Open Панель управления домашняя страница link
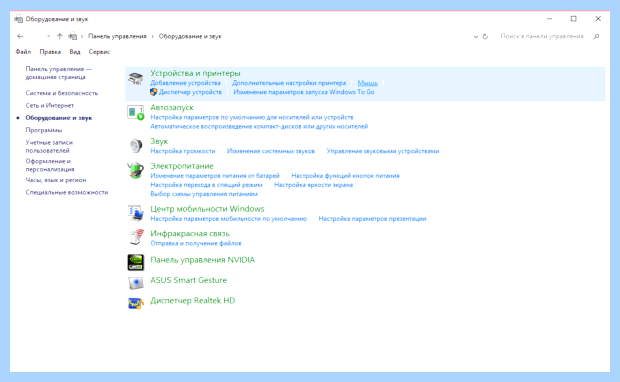The height and width of the screenshot is (382, 620). click(59, 73)
